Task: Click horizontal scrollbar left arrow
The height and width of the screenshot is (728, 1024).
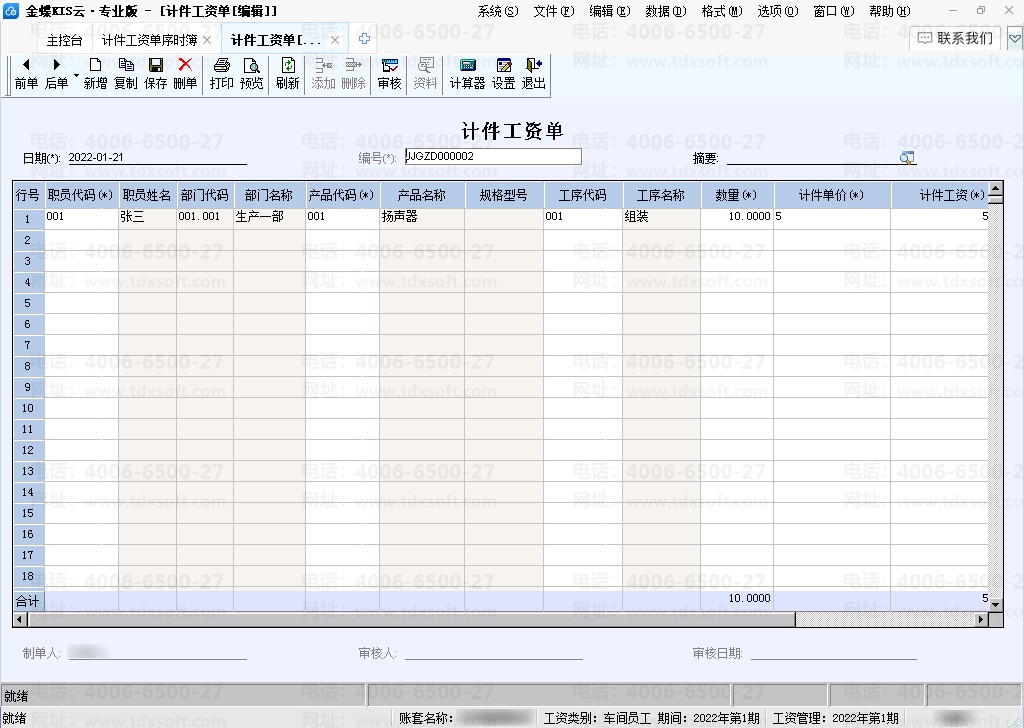Action: 20,619
